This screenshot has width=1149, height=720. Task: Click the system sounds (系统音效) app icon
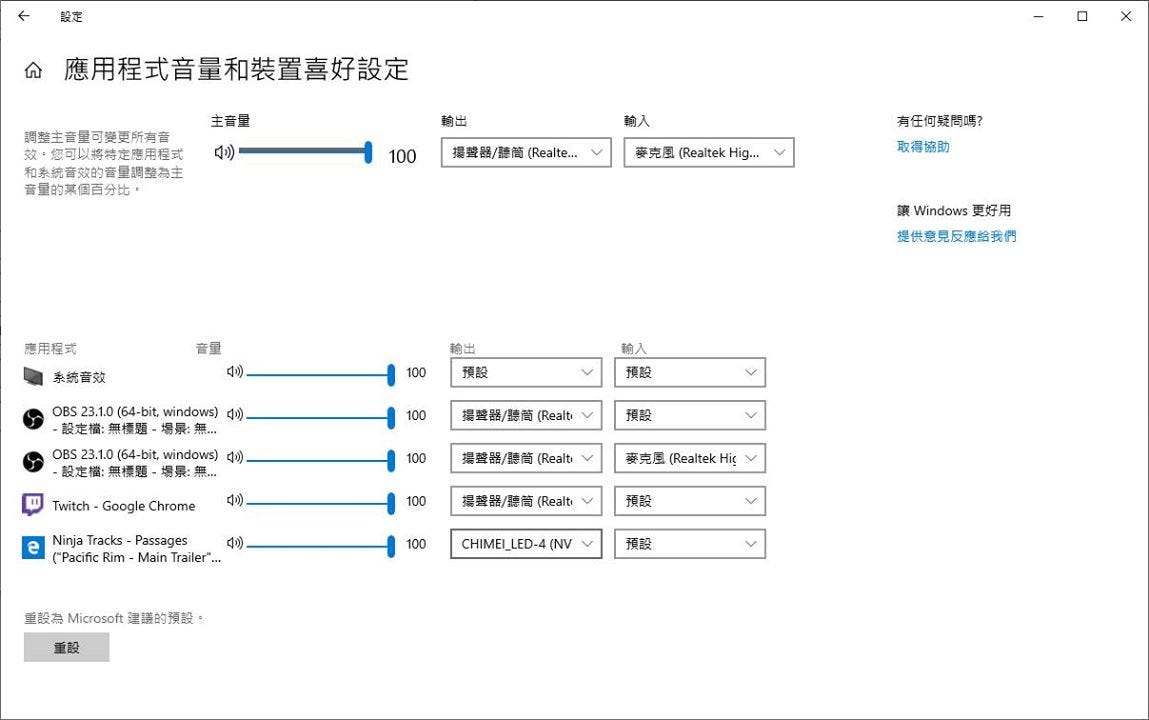coord(32,375)
